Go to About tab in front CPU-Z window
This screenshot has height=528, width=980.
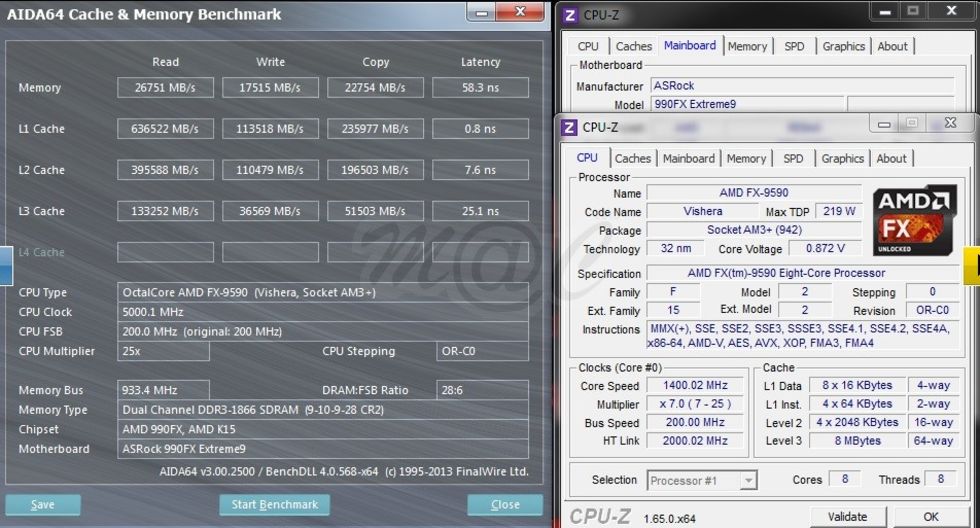click(x=891, y=158)
